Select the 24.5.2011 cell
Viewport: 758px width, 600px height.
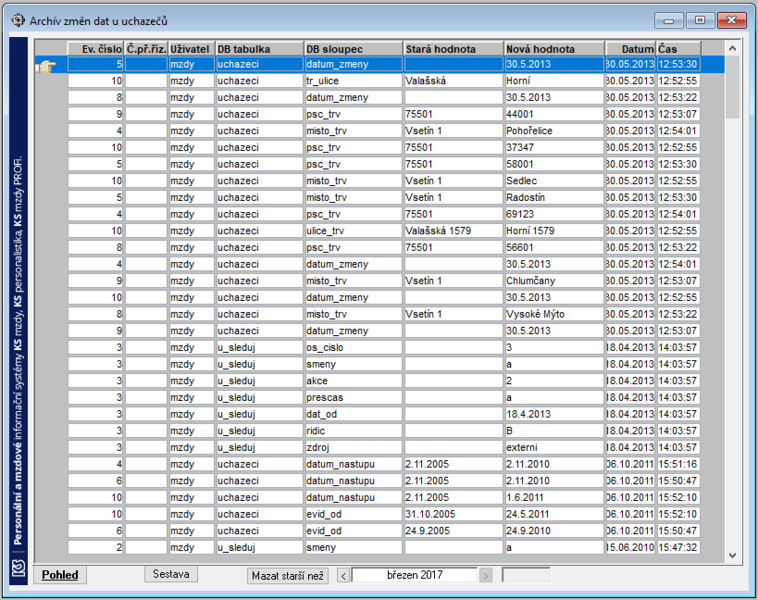pos(554,514)
